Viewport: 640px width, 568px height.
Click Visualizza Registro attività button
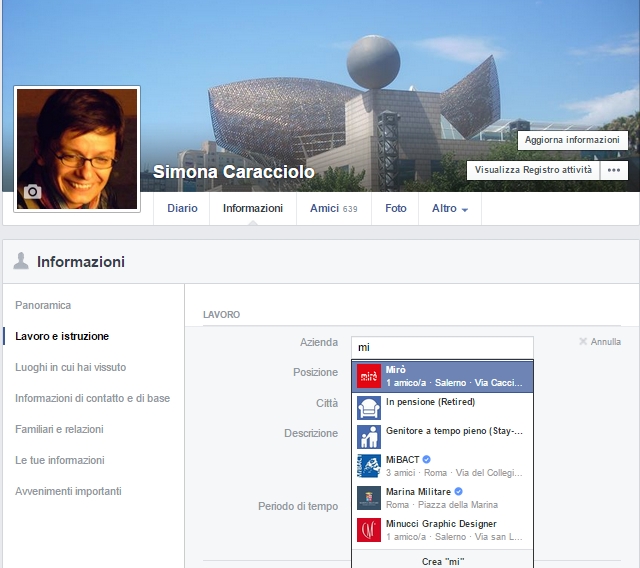pyautogui.click(x=533, y=170)
